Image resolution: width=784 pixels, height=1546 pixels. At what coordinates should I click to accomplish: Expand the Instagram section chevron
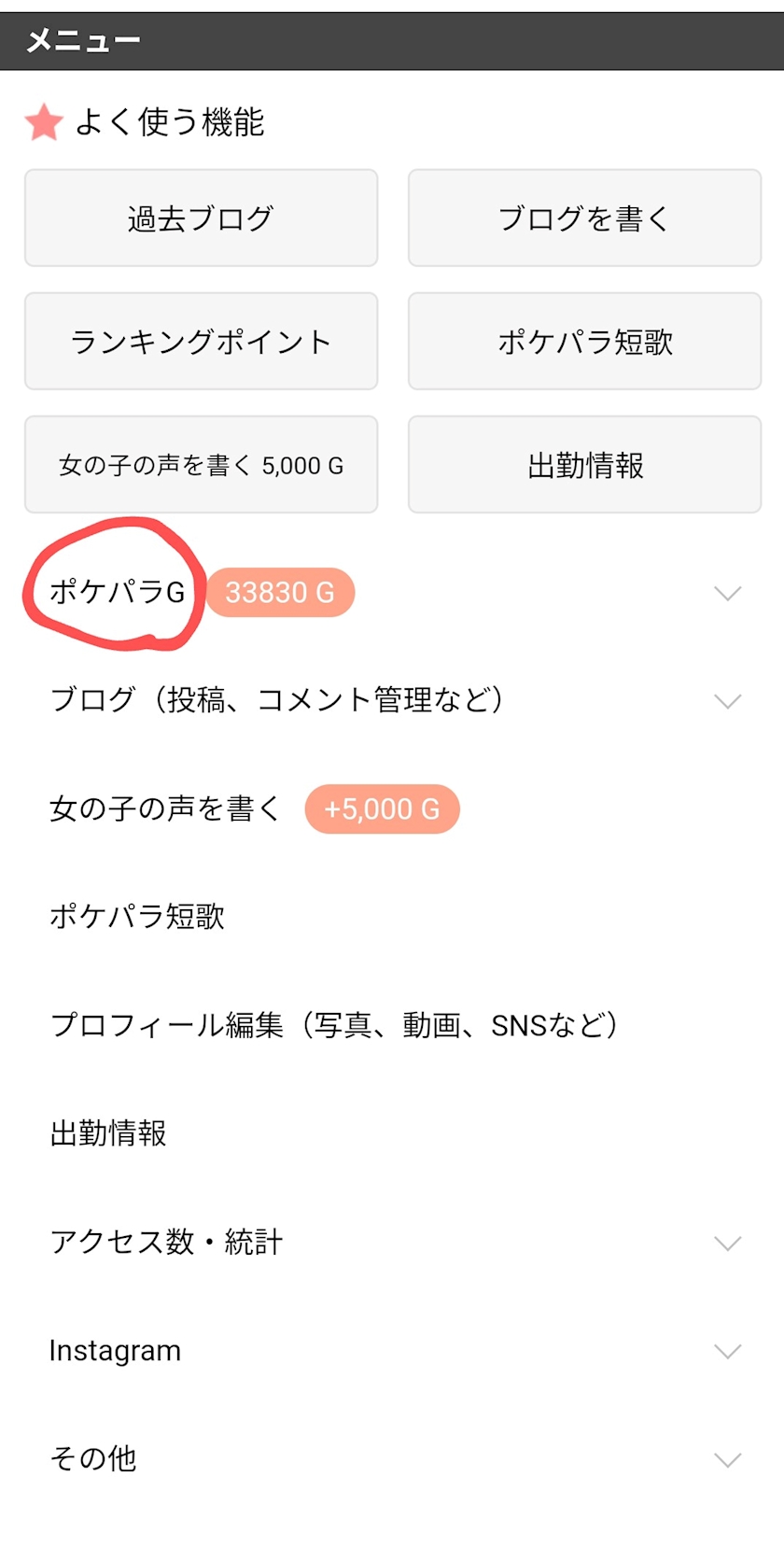pos(727,1351)
